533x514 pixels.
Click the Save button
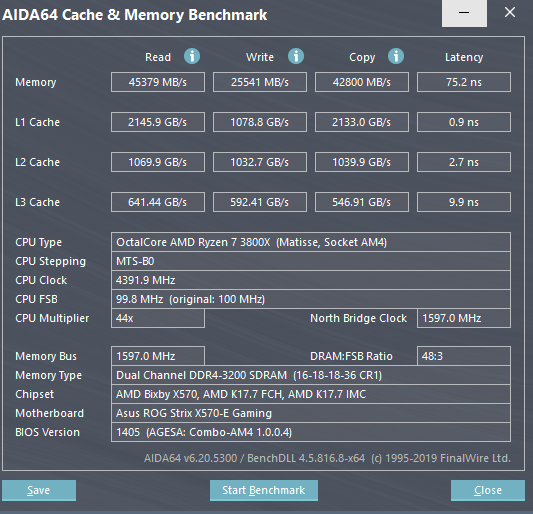(x=39, y=490)
